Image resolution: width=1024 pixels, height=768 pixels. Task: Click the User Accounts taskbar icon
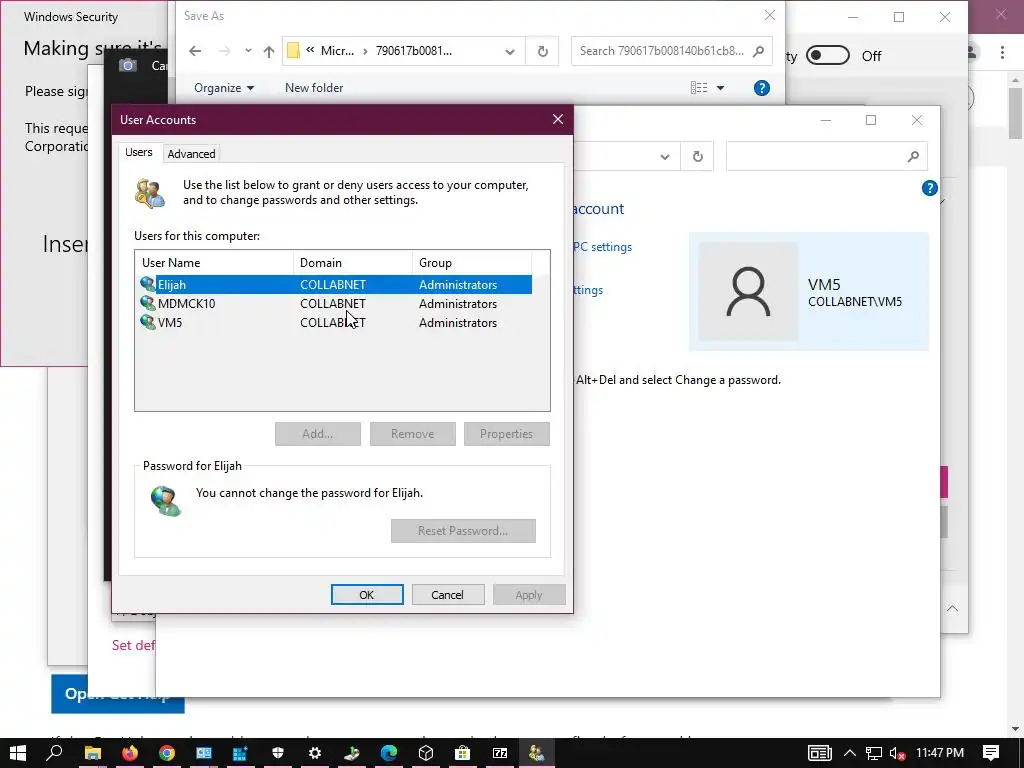tap(537, 753)
